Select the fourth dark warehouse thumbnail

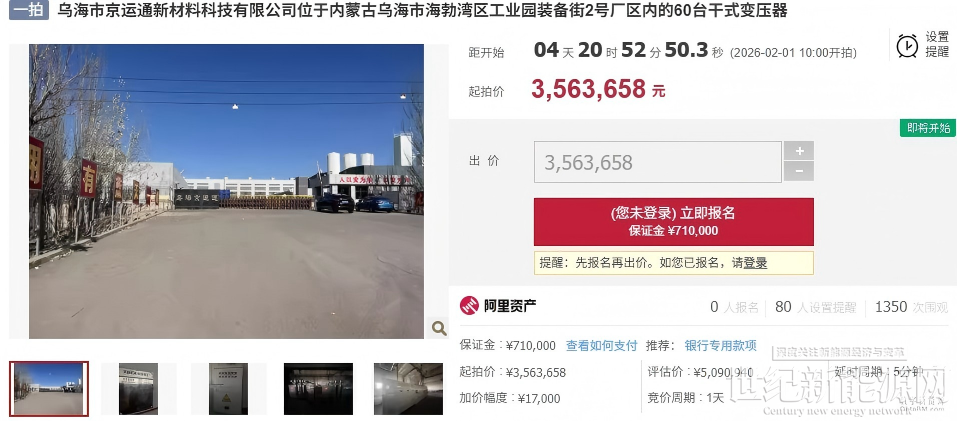pos(318,389)
